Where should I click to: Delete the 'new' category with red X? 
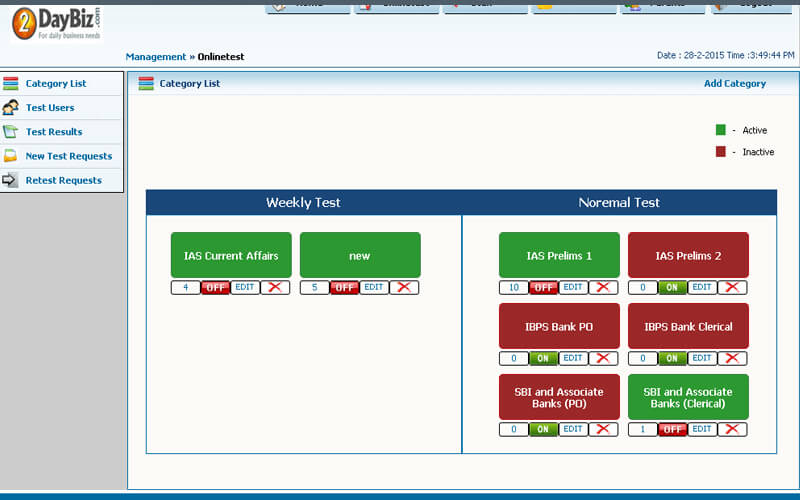[404, 287]
